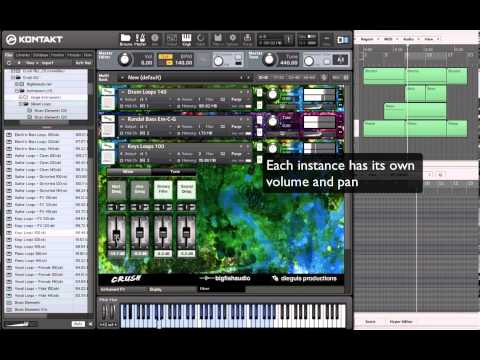Open the View dropdown in file browser toolbar
This screenshot has height=360, width=480.
(31, 63)
